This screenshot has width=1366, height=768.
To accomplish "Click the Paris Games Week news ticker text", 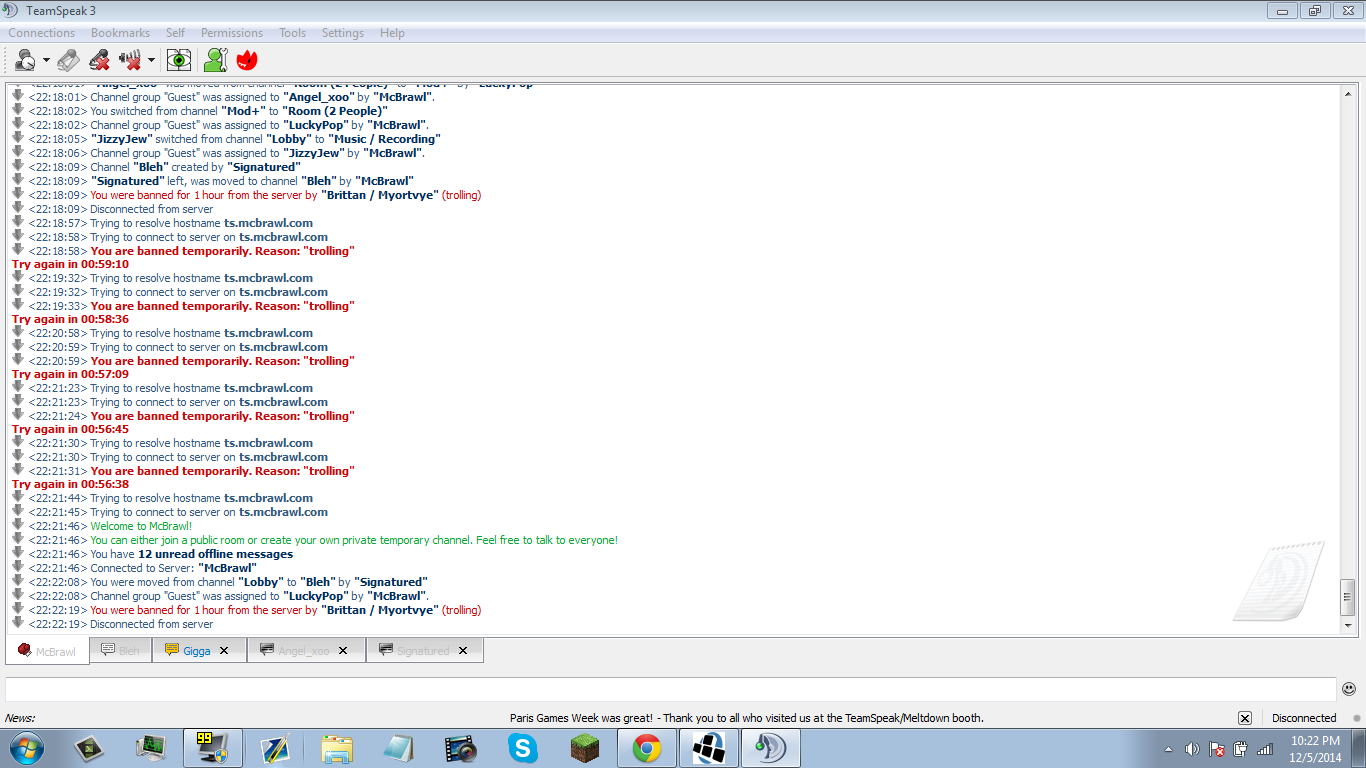I will [x=747, y=718].
